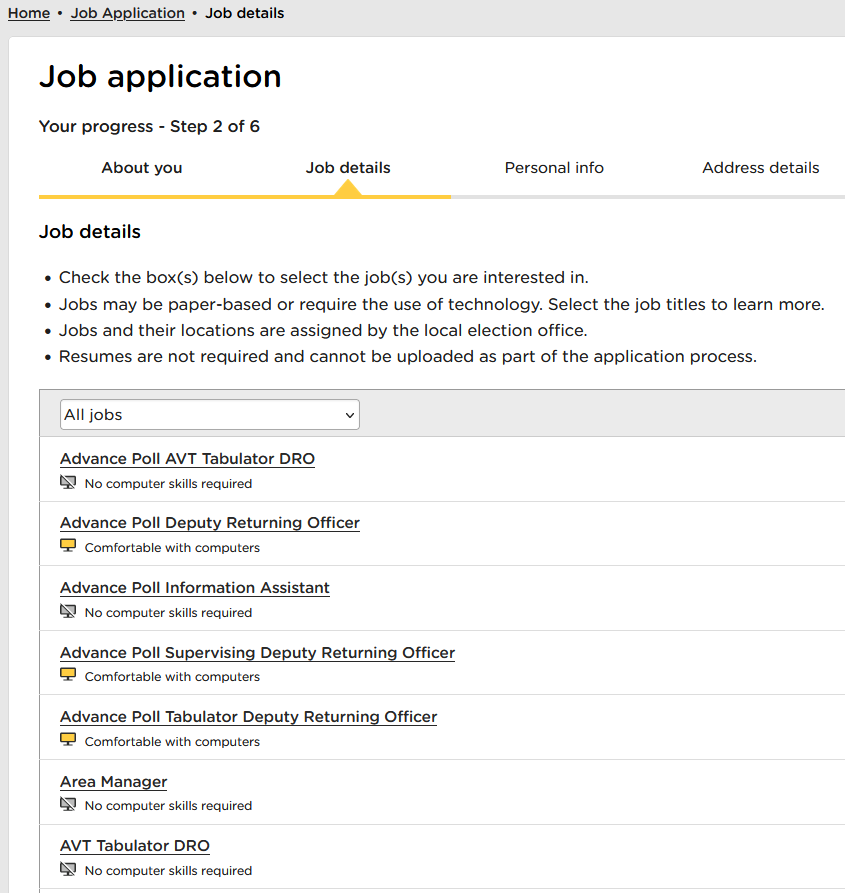Screen dimensions: 845x893
Task: Click 'No computer skills required' under Area Manager
Action: point(169,806)
